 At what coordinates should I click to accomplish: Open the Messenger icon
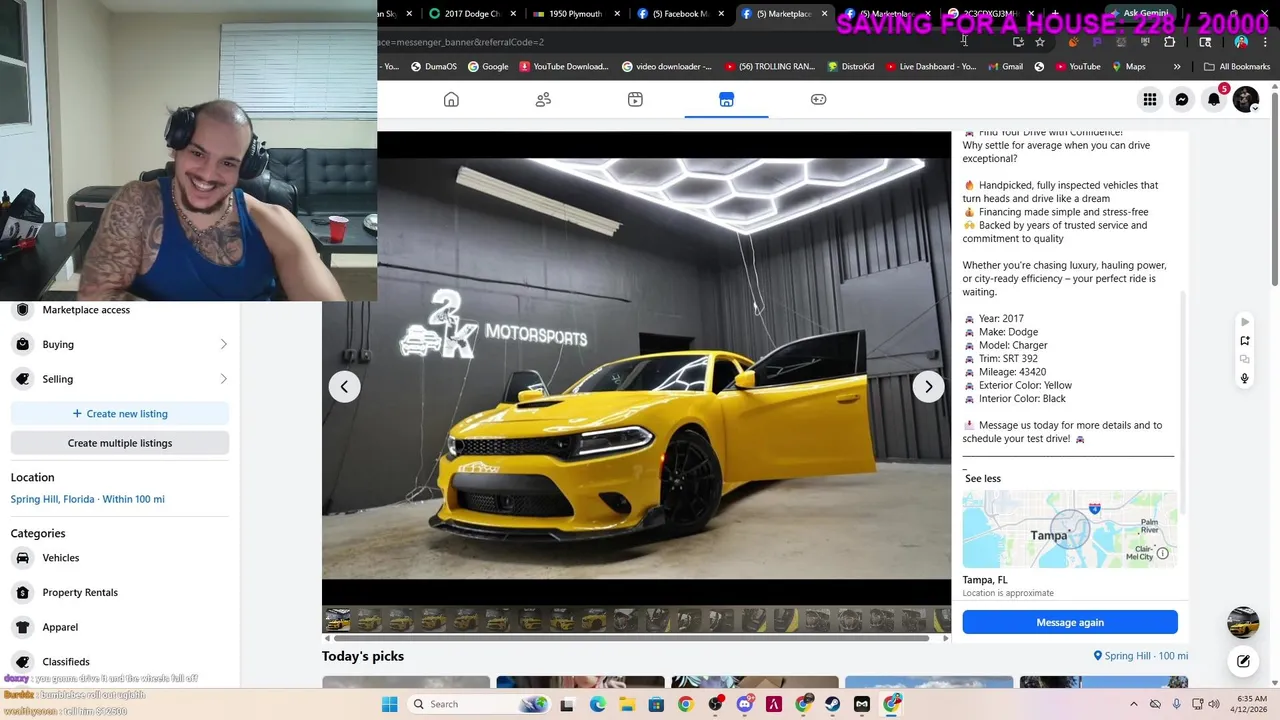1182,99
